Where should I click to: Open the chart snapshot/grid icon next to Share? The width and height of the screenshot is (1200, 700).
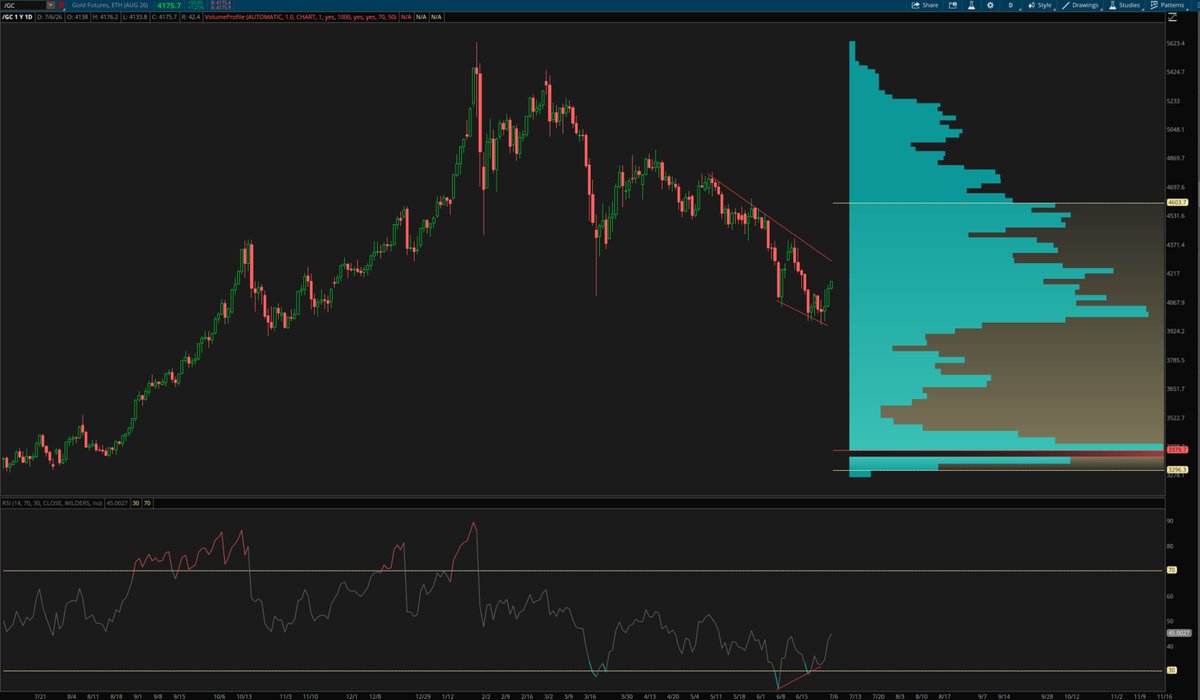pyautogui.click(x=953, y=5)
